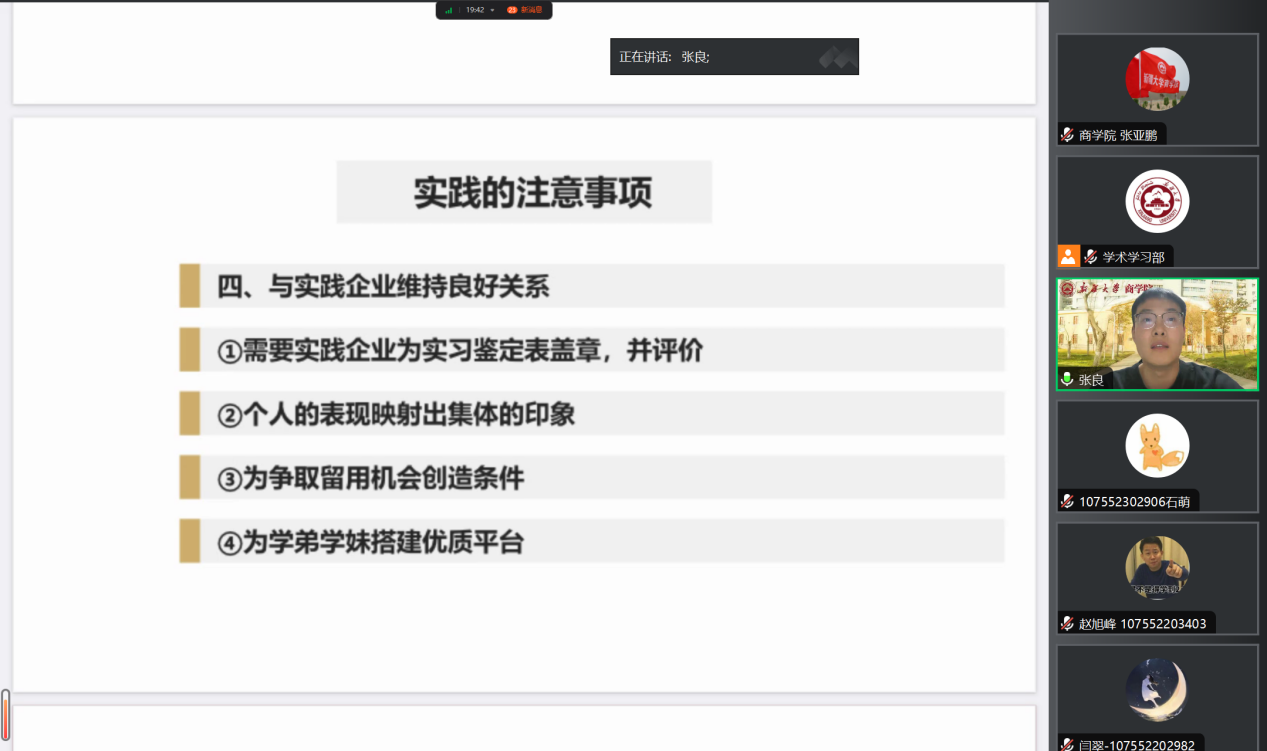Click the muted mic icon for 赵旭峰
1267x751 pixels.
coord(1068,623)
